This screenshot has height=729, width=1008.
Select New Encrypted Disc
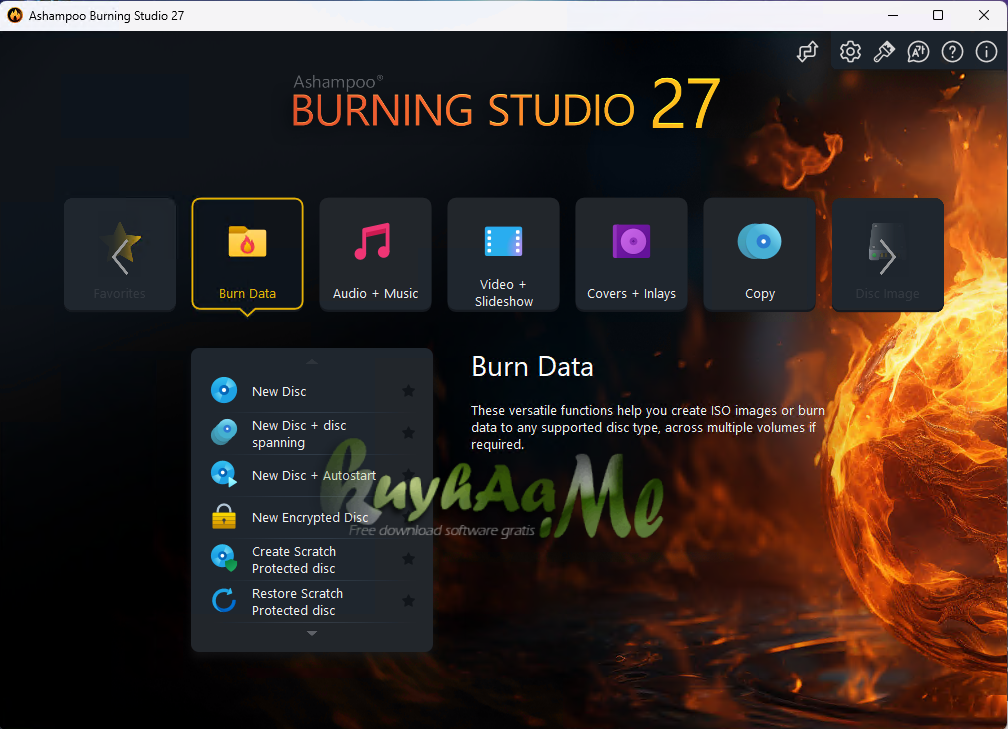(312, 518)
